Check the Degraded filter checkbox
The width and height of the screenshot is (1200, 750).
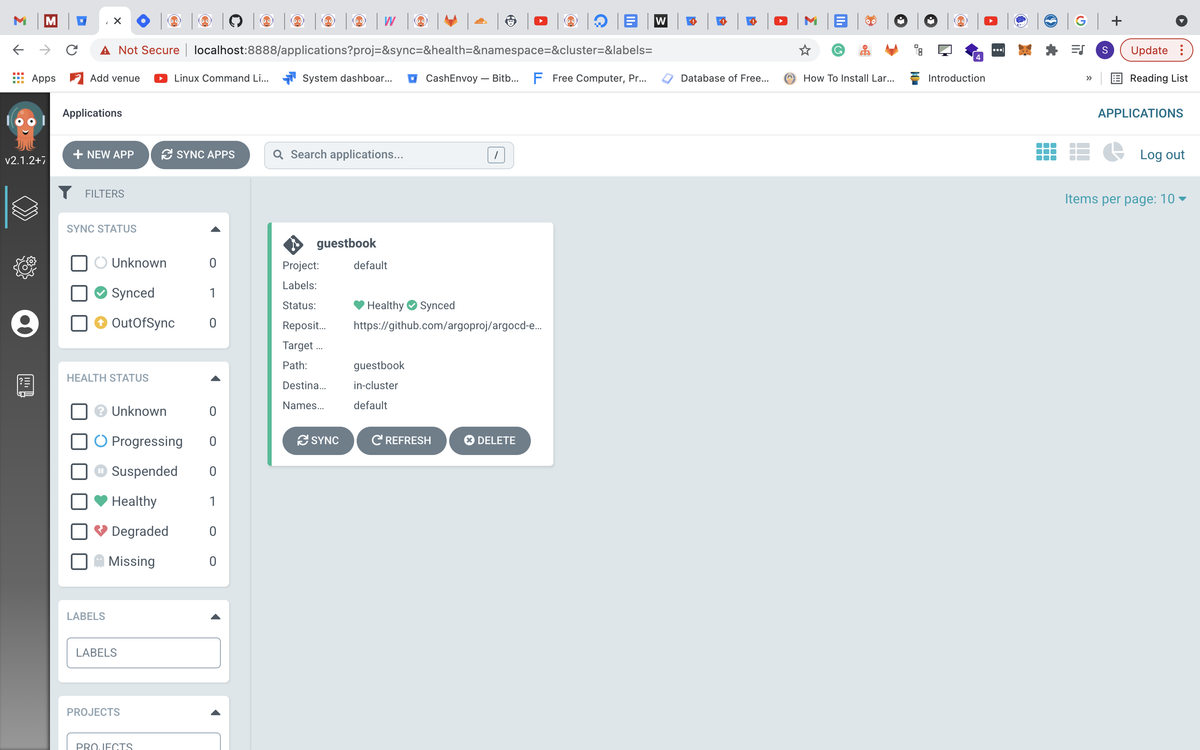pyautogui.click(x=78, y=531)
